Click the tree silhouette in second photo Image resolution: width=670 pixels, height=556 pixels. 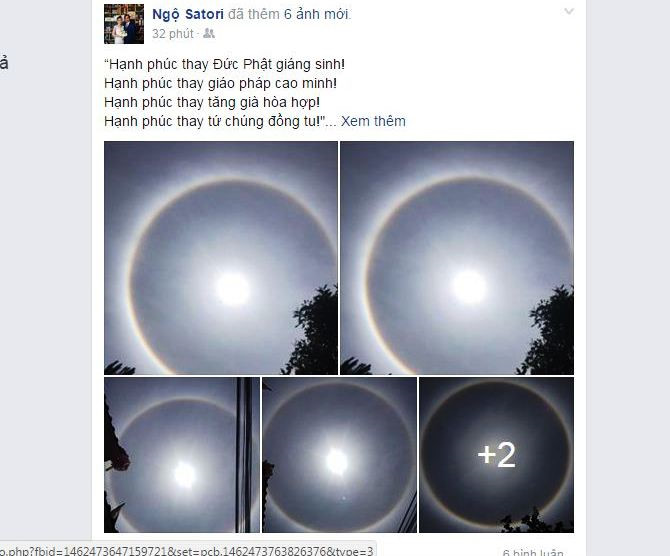click(549, 331)
